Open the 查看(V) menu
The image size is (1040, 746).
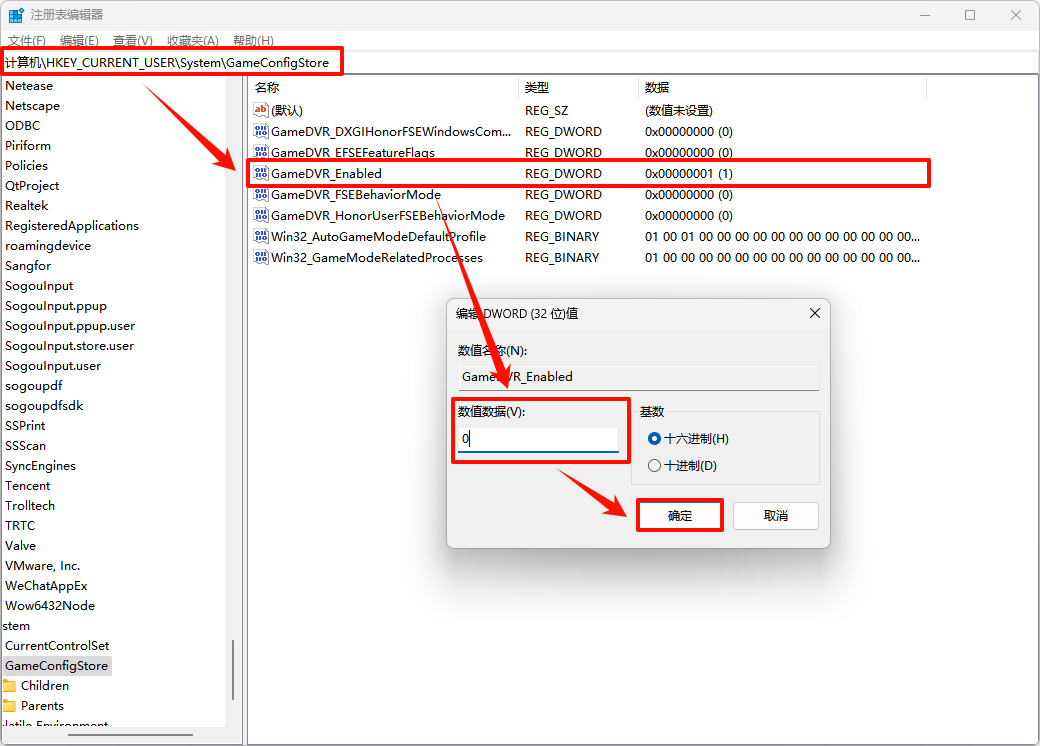click(x=133, y=40)
